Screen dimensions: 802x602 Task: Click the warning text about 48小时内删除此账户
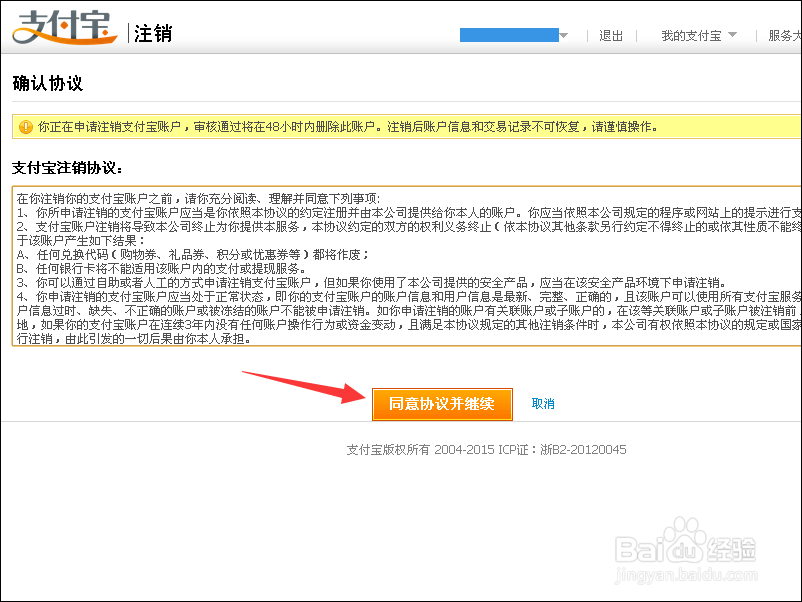point(347,127)
